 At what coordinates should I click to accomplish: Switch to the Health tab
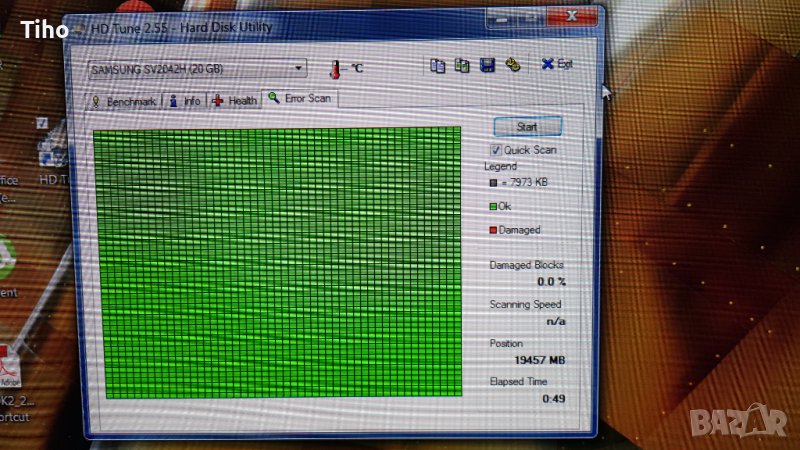235,101
